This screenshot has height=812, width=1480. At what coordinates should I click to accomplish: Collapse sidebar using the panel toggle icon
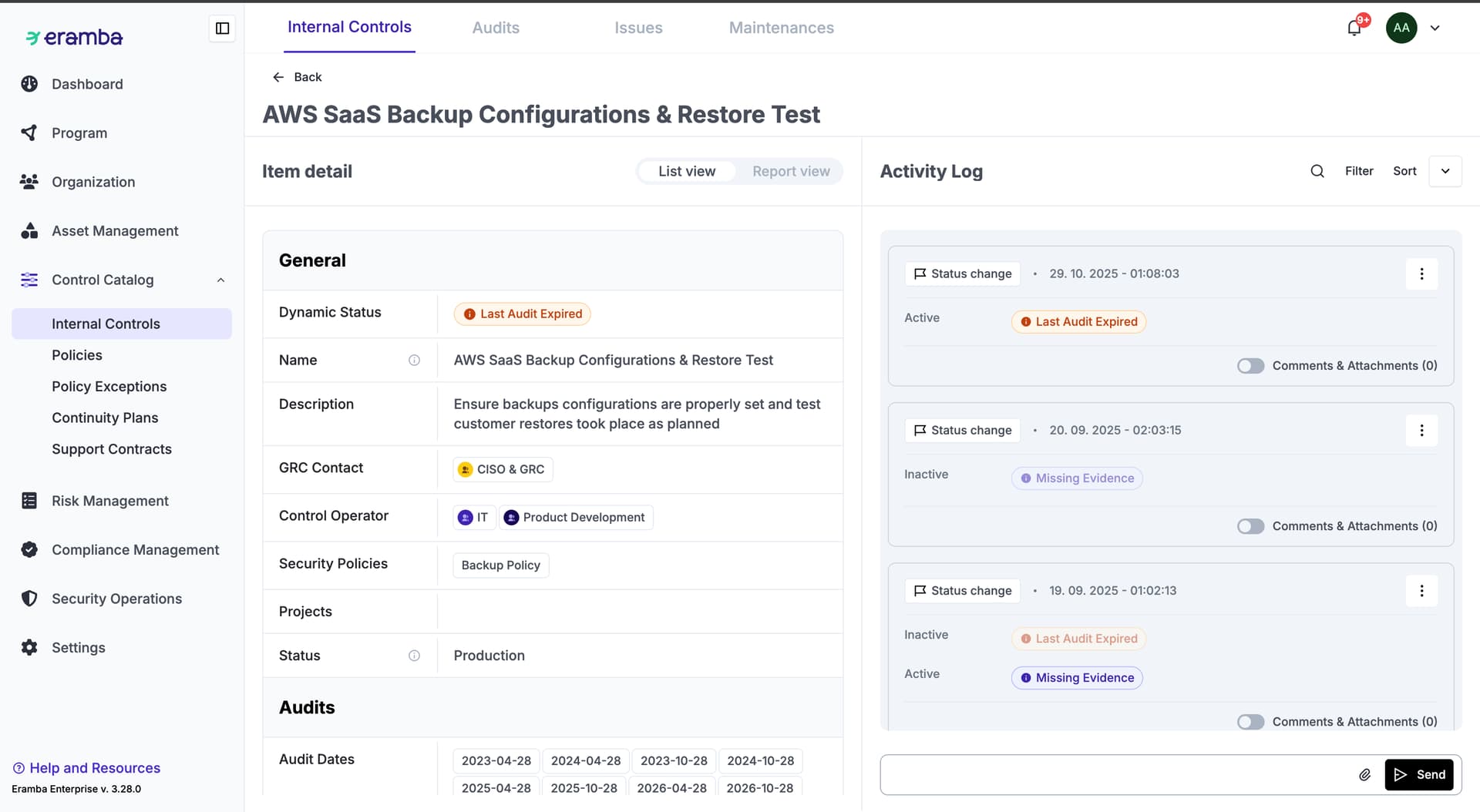[222, 29]
